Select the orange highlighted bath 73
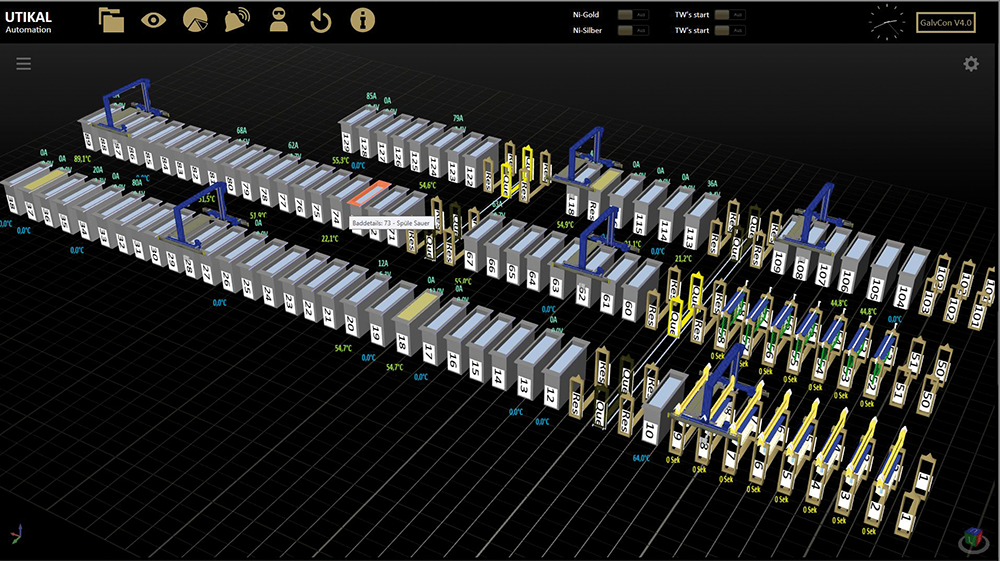Screen dimensions: 1000x561 (x=368, y=193)
